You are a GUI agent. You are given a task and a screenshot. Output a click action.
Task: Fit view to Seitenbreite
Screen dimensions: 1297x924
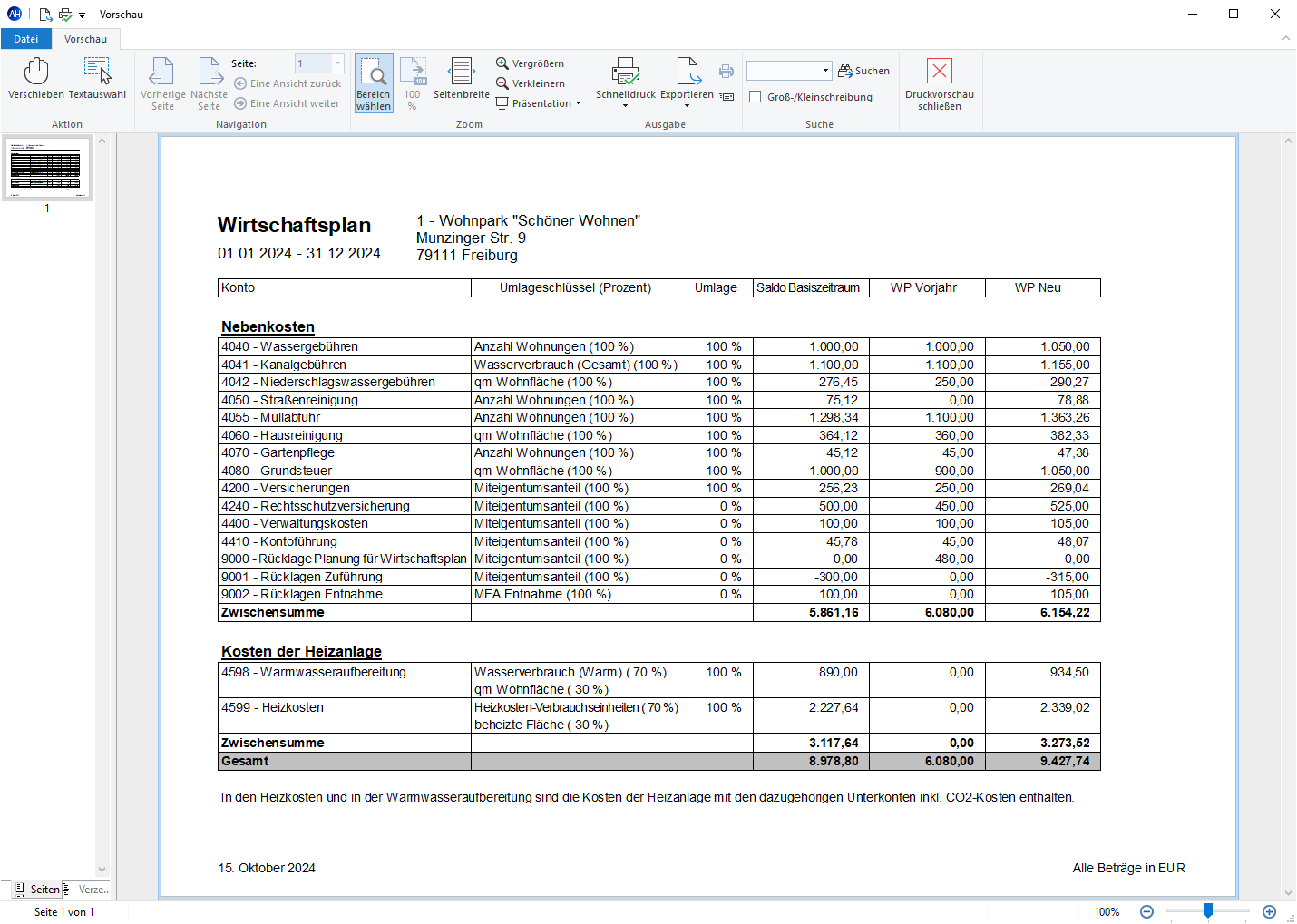(x=462, y=78)
